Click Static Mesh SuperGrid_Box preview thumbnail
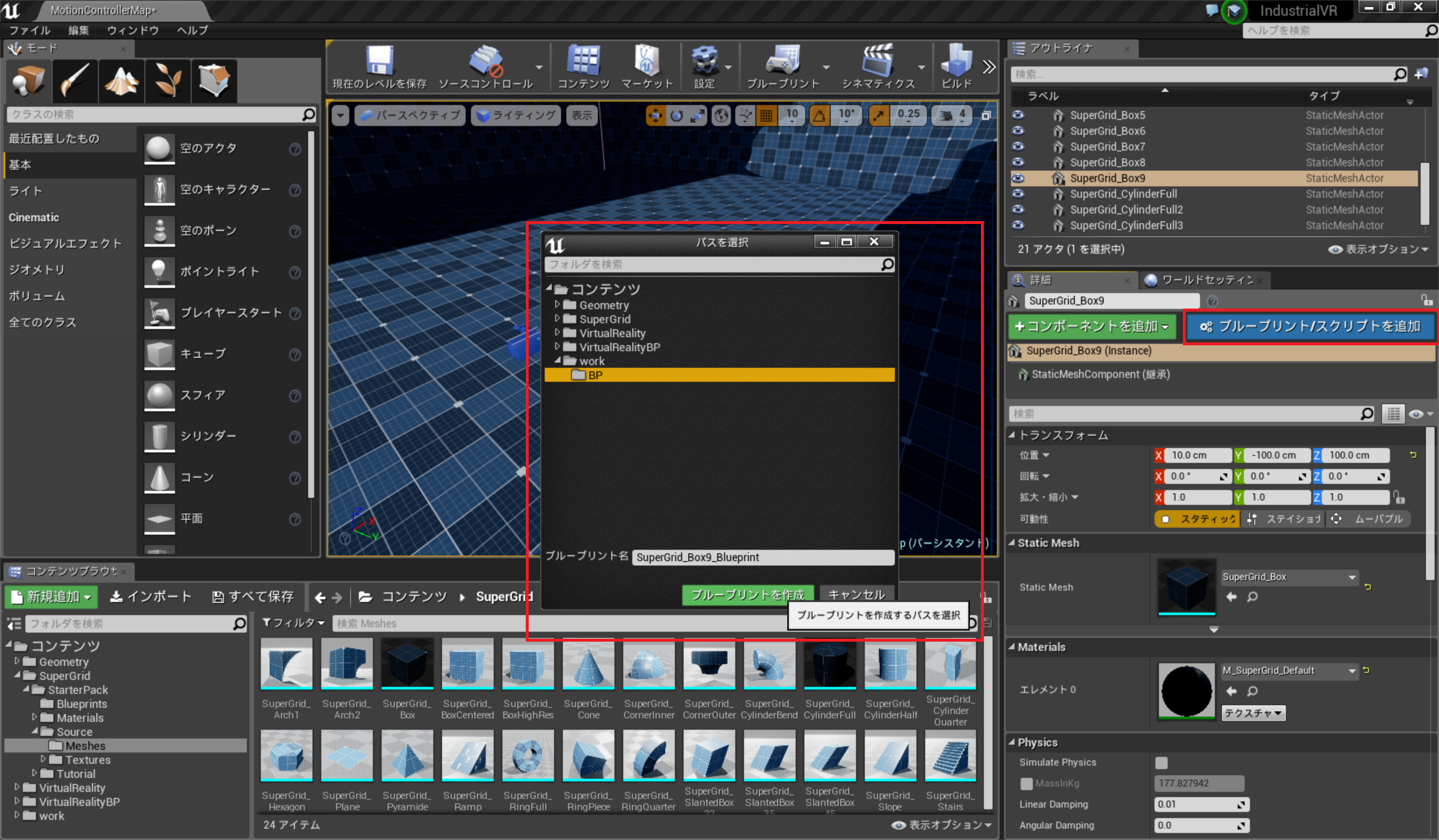 pos(1186,586)
